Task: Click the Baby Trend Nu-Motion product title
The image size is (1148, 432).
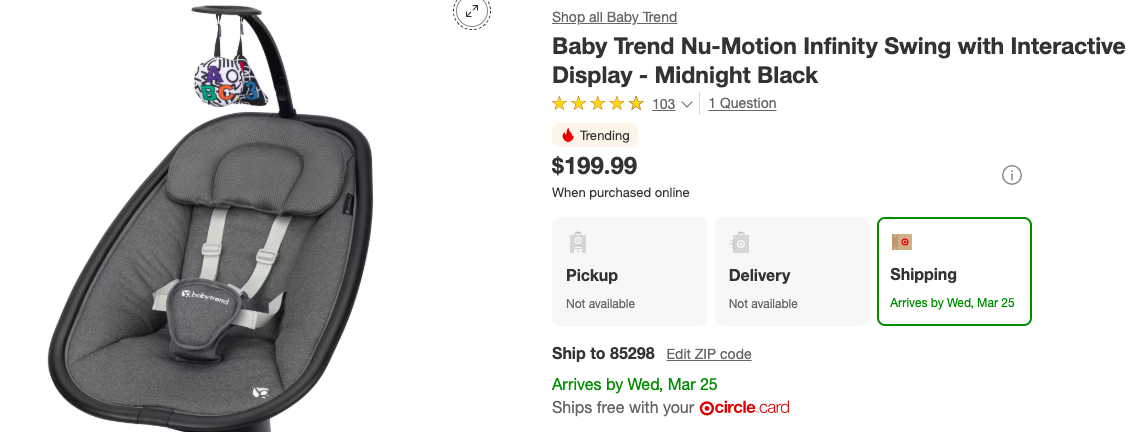Action: click(x=838, y=60)
